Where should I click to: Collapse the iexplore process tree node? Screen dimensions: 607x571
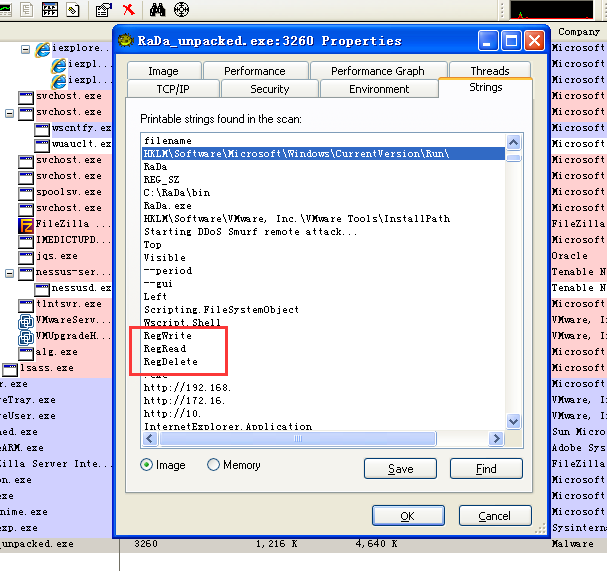[x=26, y=49]
